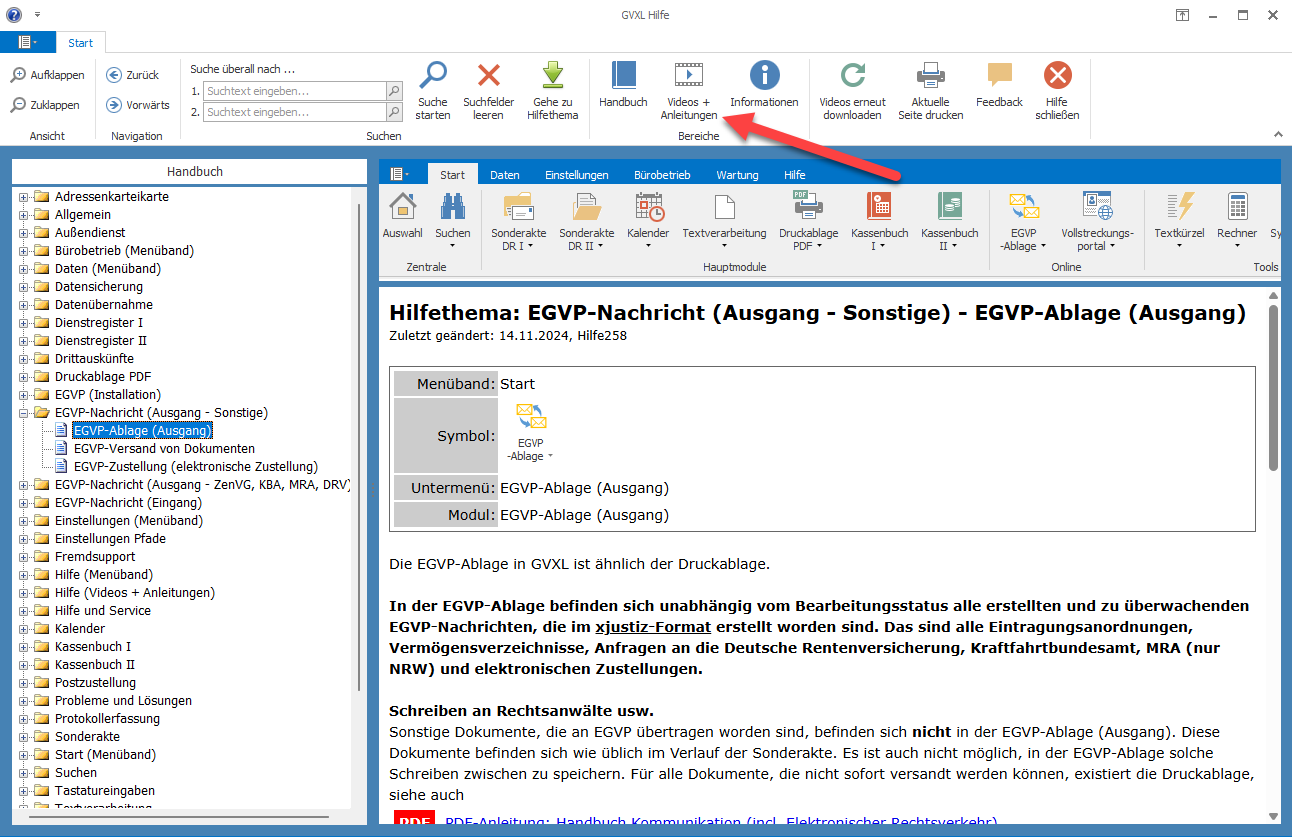
Task: Open Videos + Anleitungen section
Action: pyautogui.click(x=689, y=90)
